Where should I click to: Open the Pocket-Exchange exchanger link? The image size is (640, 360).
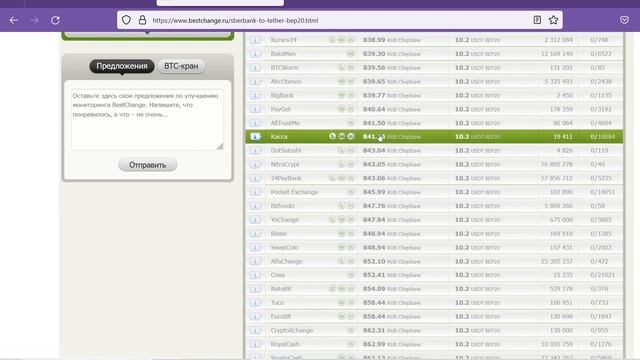pos(294,192)
